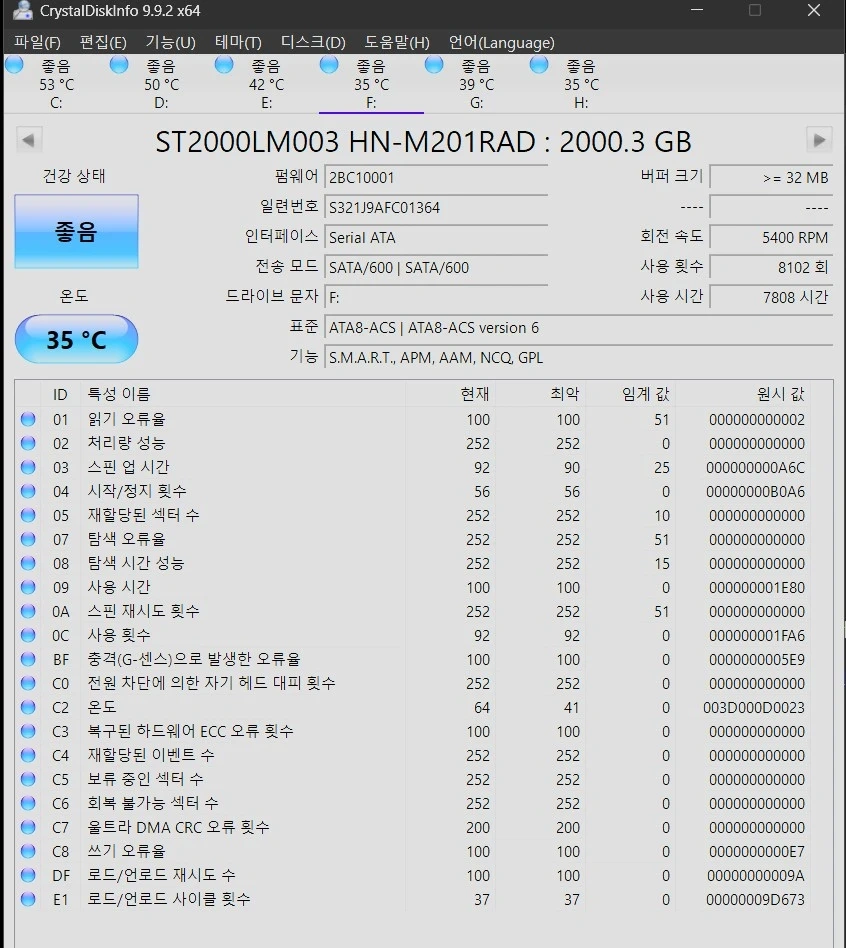Viewport: 846px width, 948px height.
Task: Select raw value 000000001E80 in 사용 시간 row
Action: click(x=757, y=588)
